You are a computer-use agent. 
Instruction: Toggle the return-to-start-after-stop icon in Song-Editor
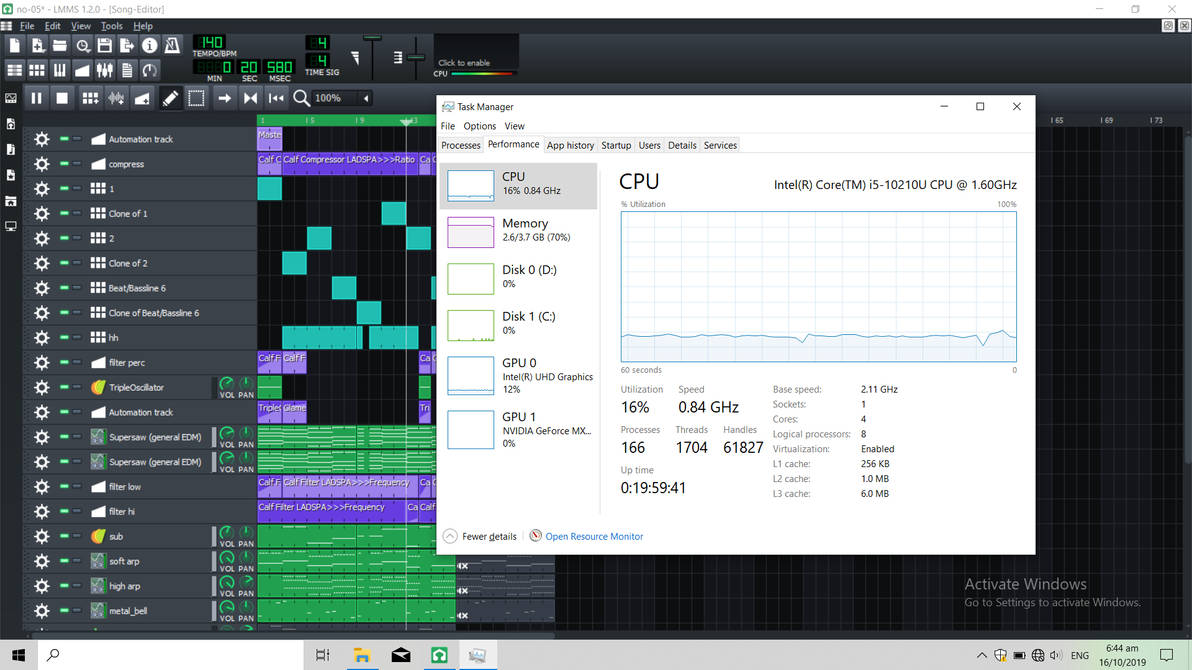(x=276, y=98)
